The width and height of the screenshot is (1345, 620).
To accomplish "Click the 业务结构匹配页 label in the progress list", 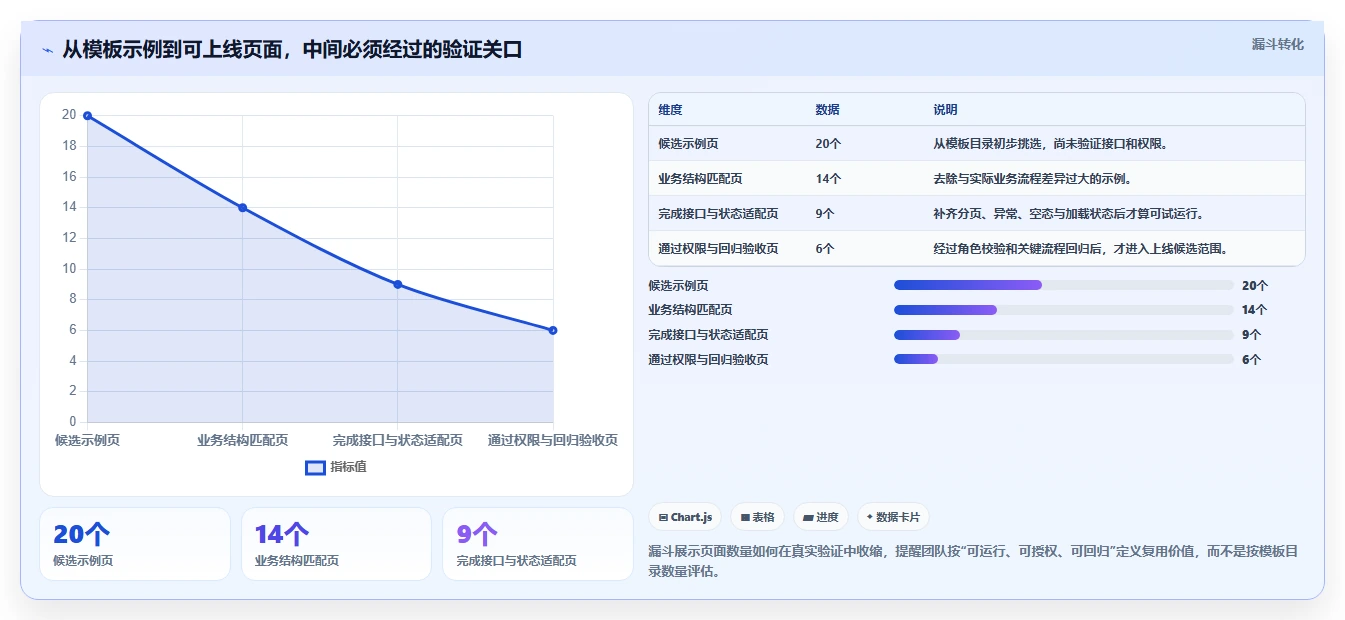I will (690, 310).
